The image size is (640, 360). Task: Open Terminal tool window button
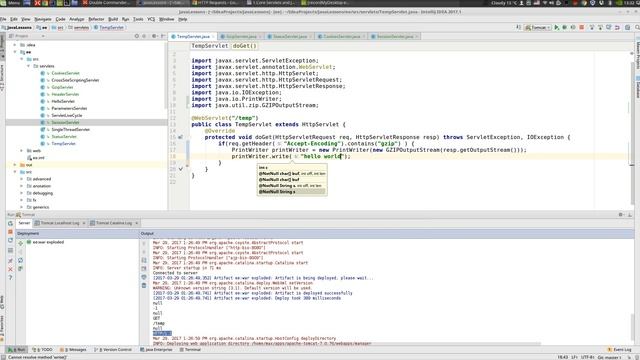tap(190, 350)
